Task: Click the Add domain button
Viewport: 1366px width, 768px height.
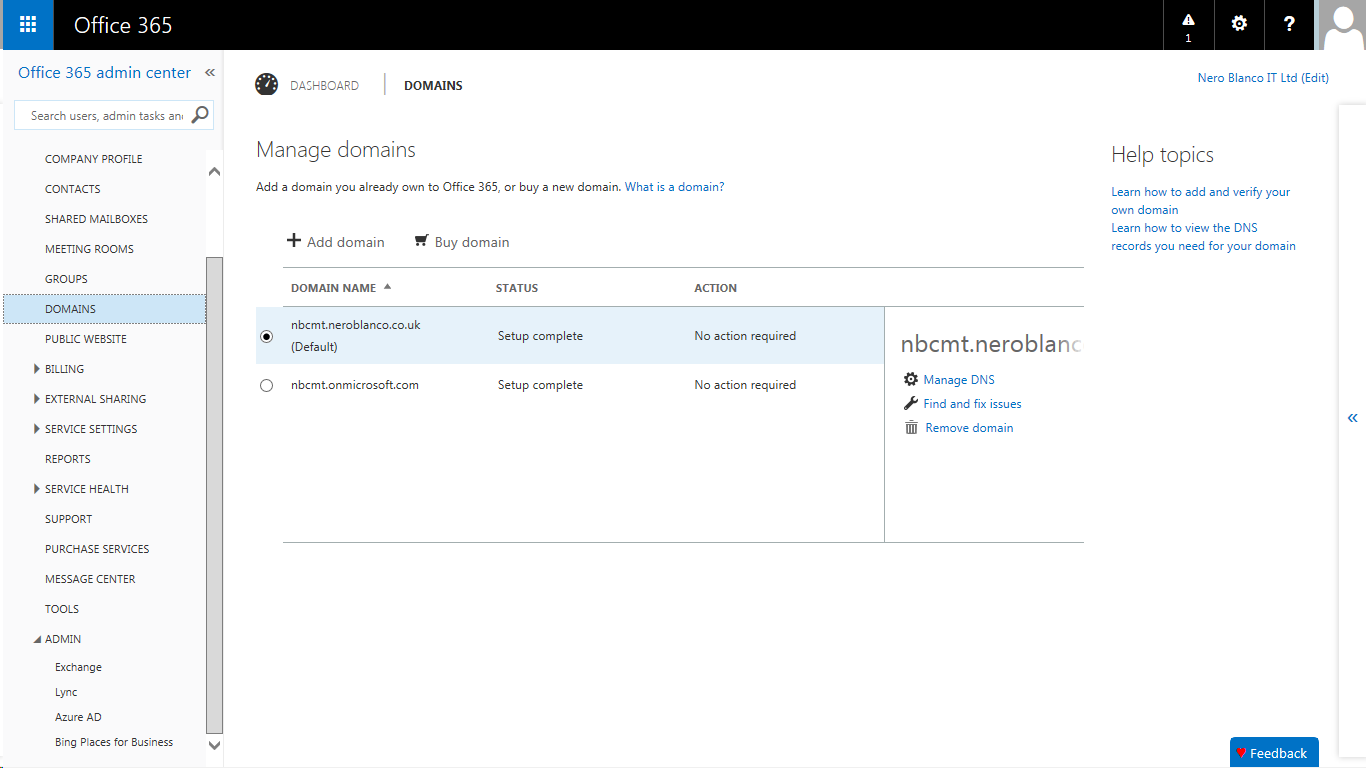Action: tap(335, 242)
